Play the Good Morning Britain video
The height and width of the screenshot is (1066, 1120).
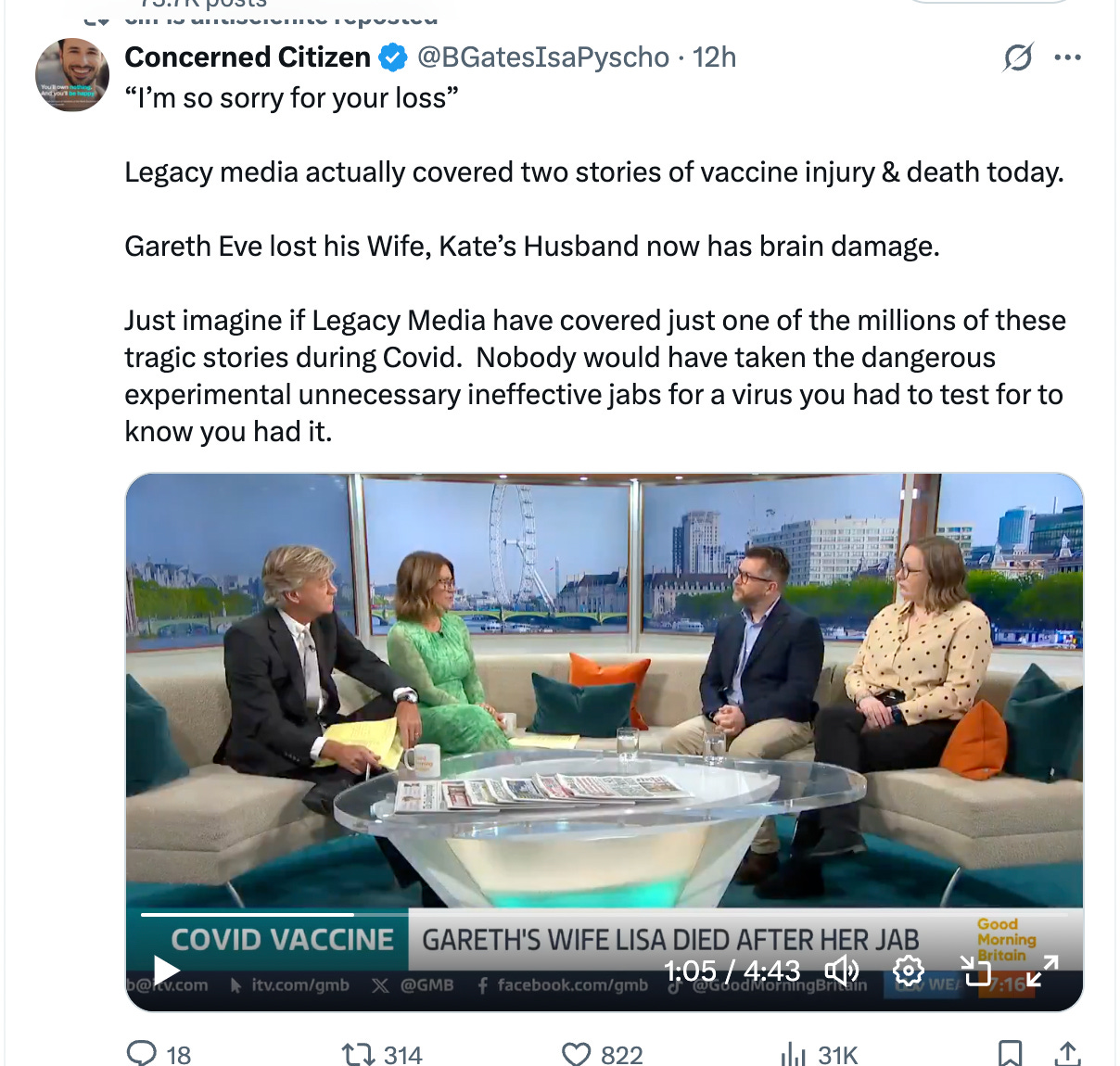coord(166,971)
